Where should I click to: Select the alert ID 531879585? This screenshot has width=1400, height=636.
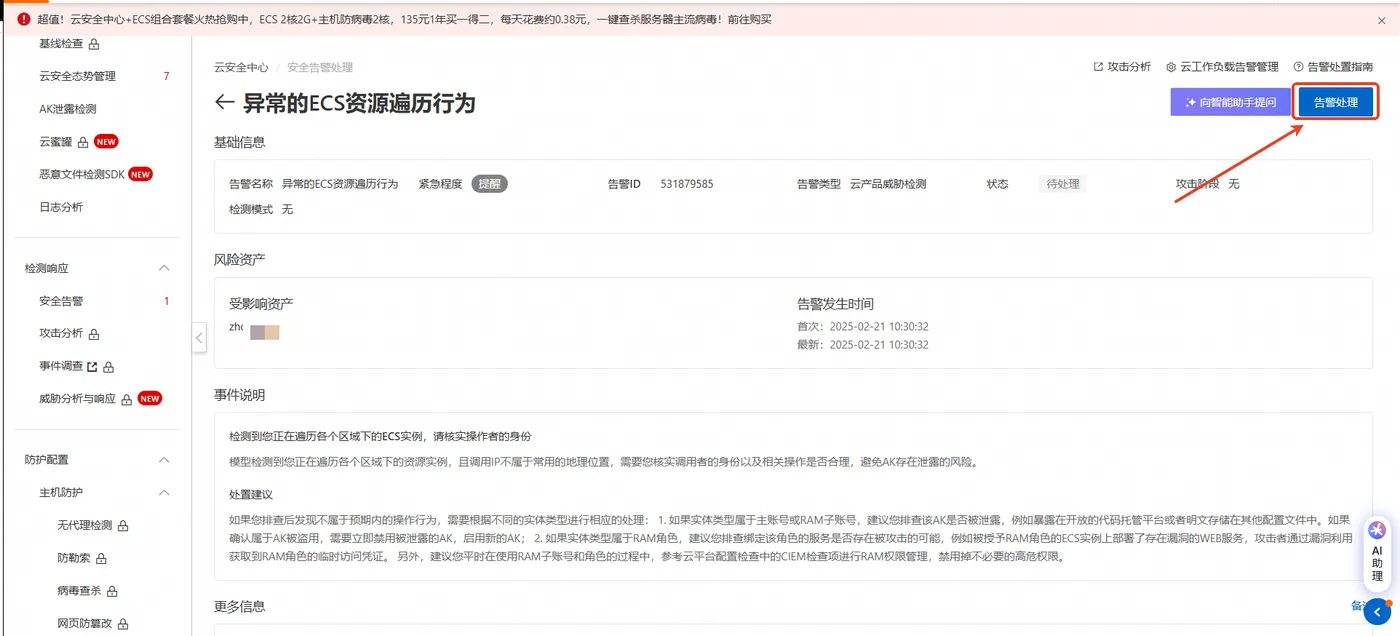click(x=687, y=184)
